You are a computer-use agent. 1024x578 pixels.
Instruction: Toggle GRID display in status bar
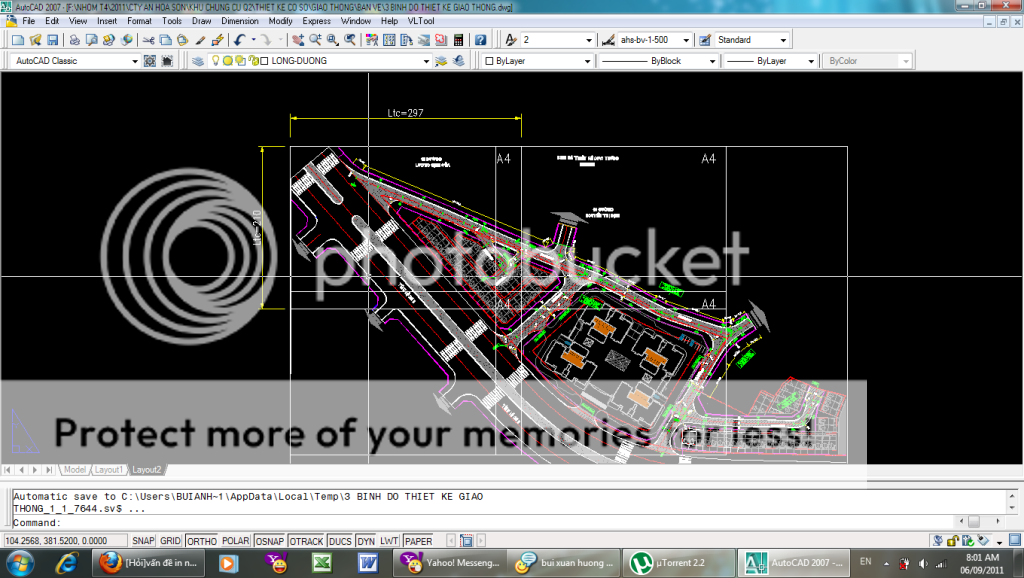pos(170,541)
